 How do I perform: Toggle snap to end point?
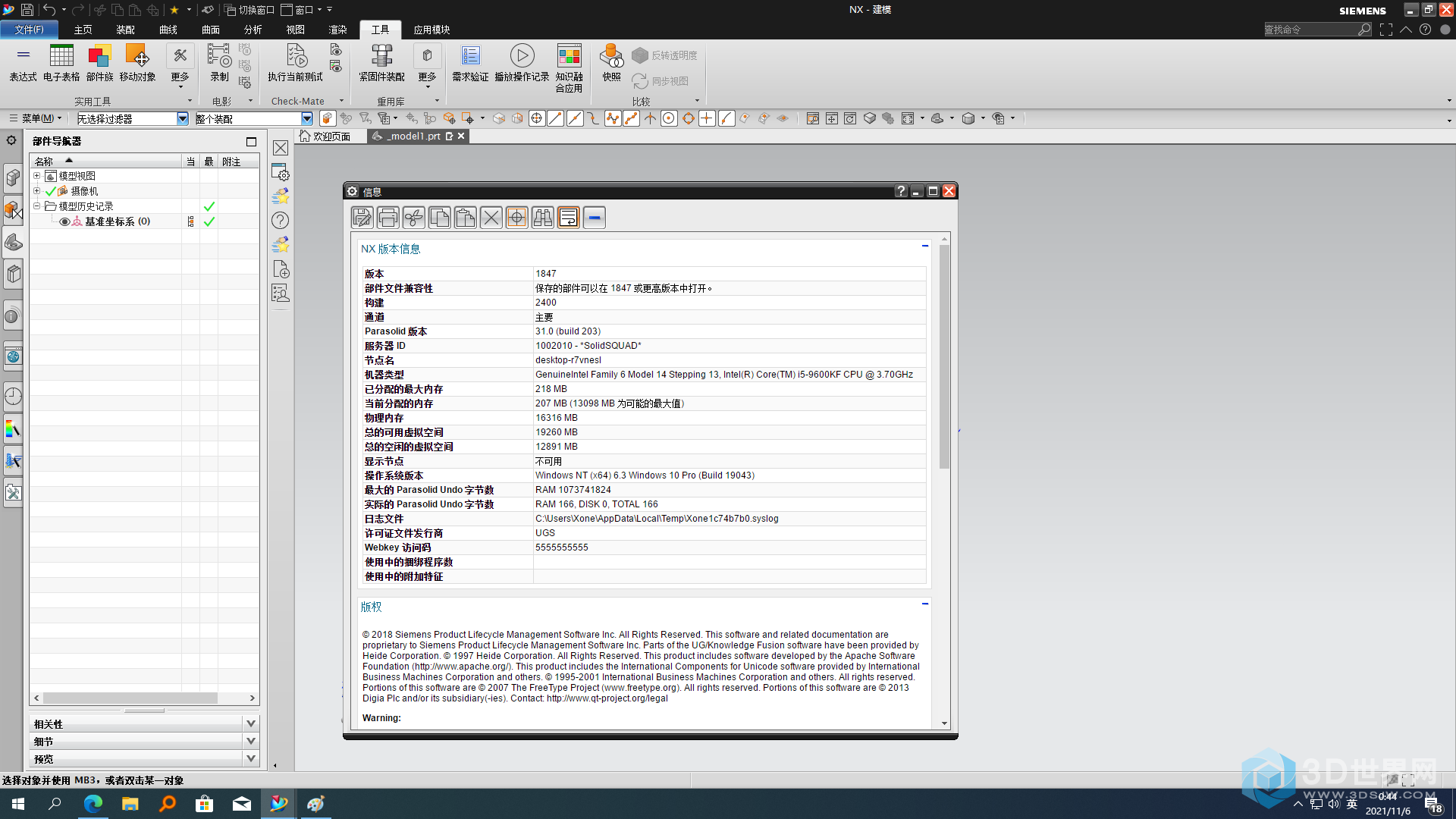(555, 118)
